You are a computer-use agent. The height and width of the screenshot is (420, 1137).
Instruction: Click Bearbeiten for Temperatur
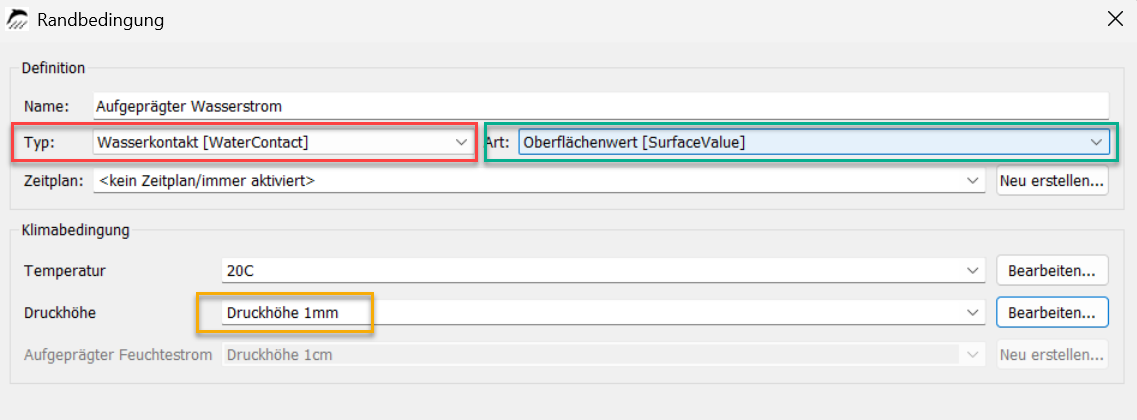[x=1052, y=271]
